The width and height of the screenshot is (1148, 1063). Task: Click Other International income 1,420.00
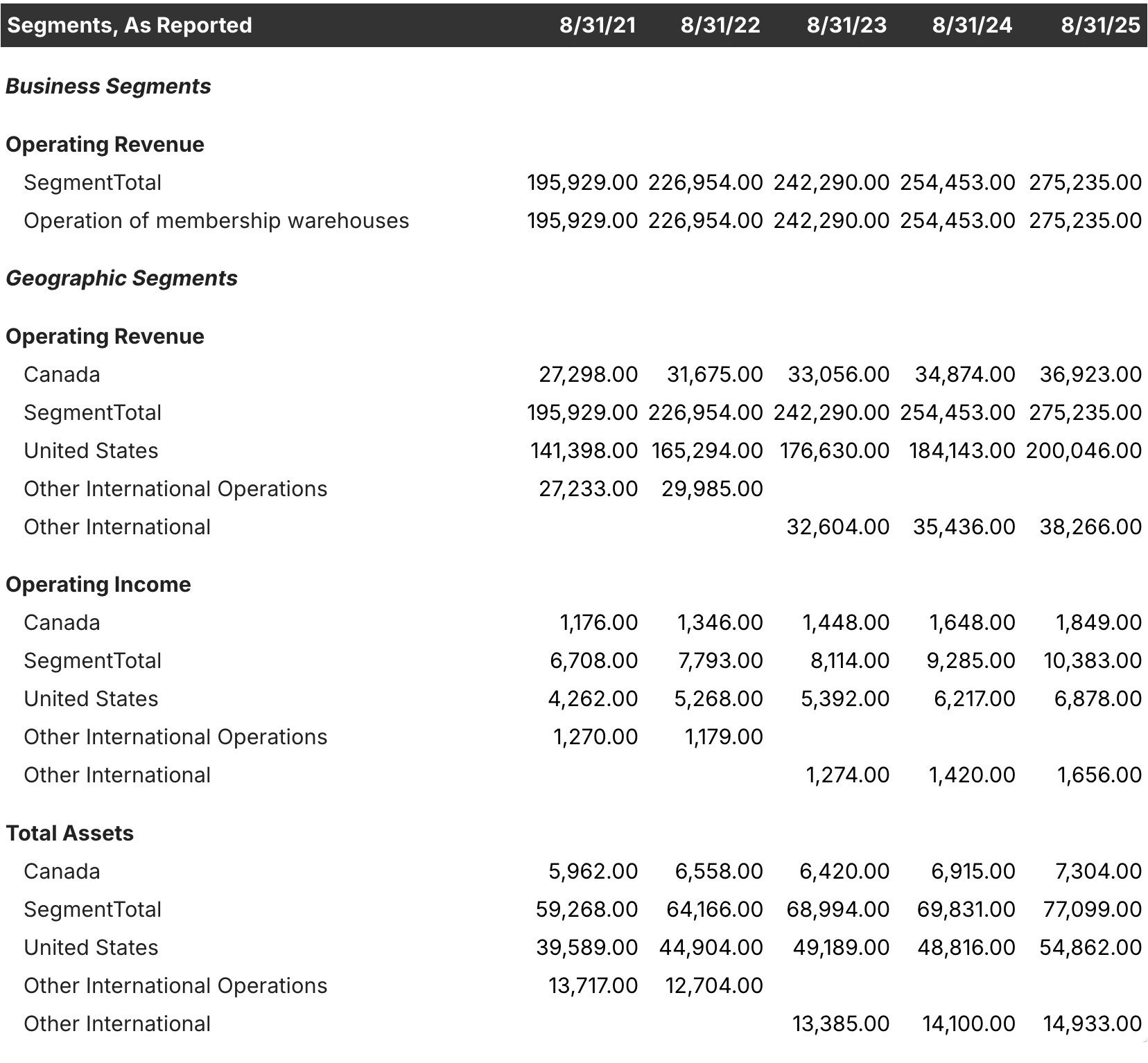tap(972, 775)
